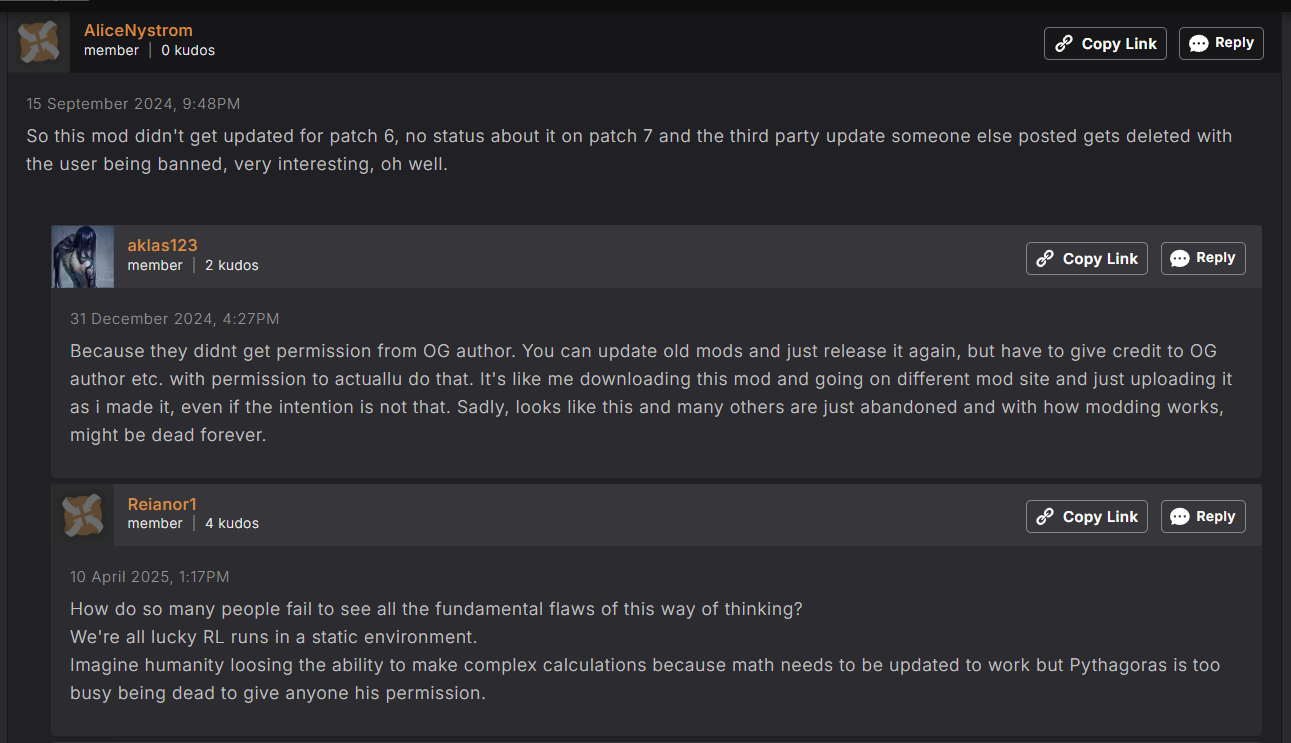
Task: Click the chain-link icon on aklas123's comment
Action: click(x=1045, y=259)
